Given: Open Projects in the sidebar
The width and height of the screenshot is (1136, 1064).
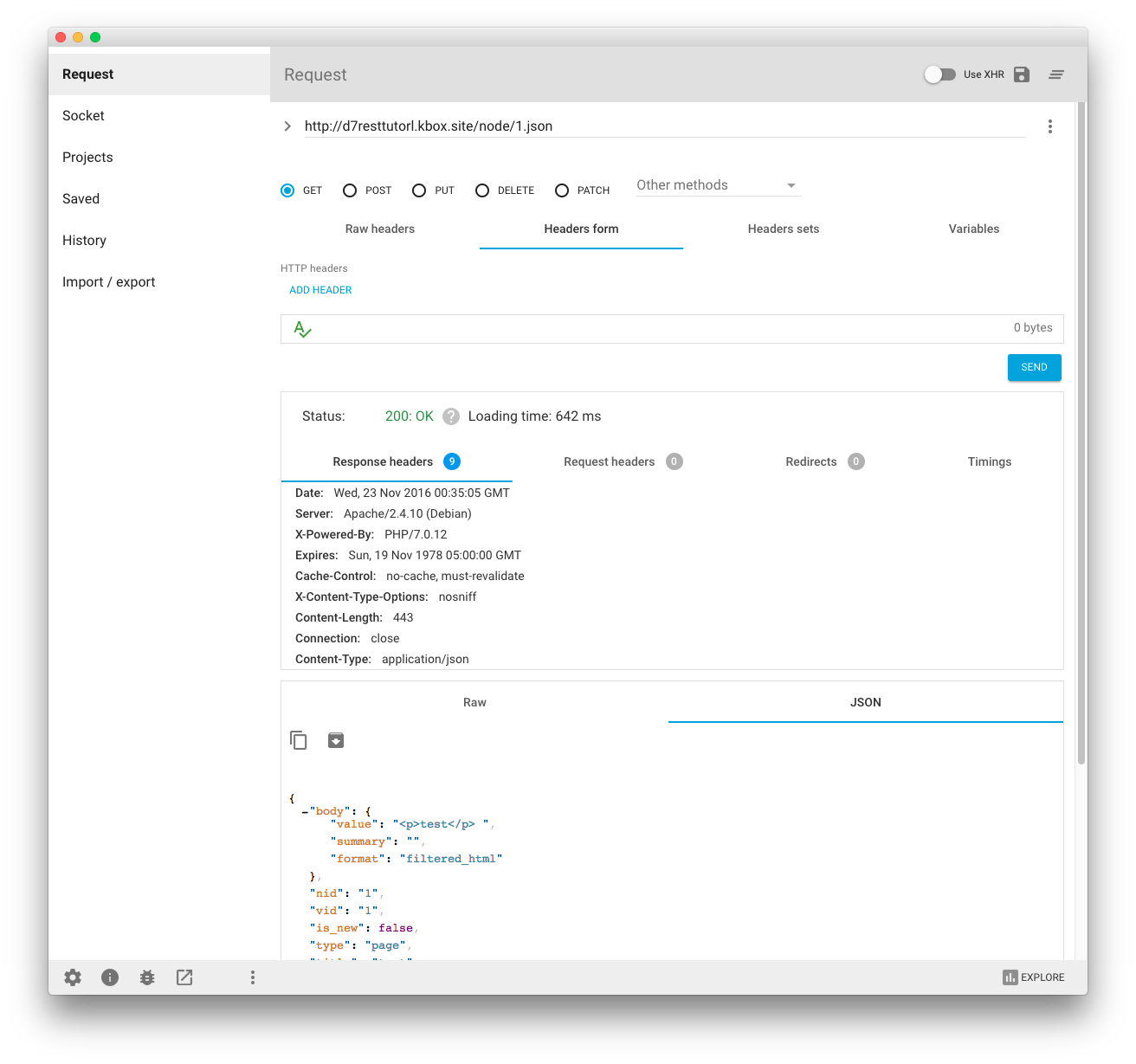Looking at the screenshot, I should point(159,158).
